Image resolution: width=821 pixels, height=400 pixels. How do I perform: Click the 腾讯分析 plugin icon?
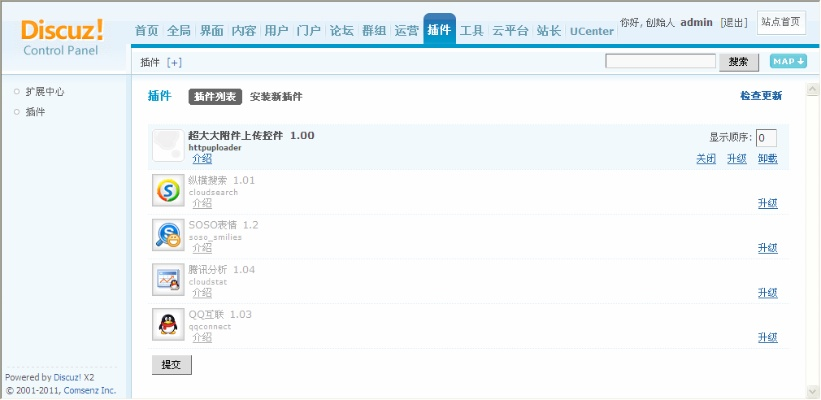168,280
